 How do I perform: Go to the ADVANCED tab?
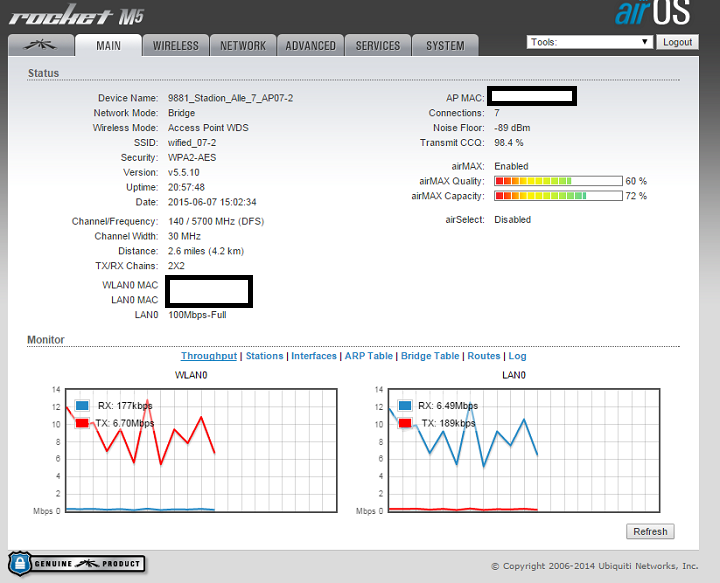[310, 45]
